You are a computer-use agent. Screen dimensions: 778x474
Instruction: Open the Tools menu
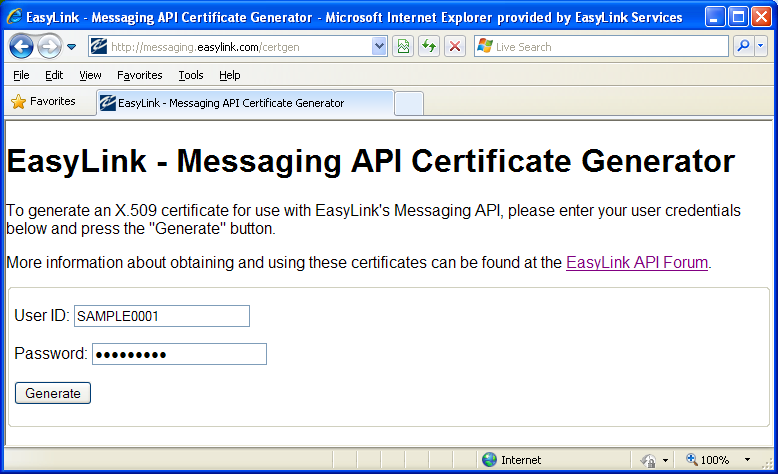[x=191, y=75]
